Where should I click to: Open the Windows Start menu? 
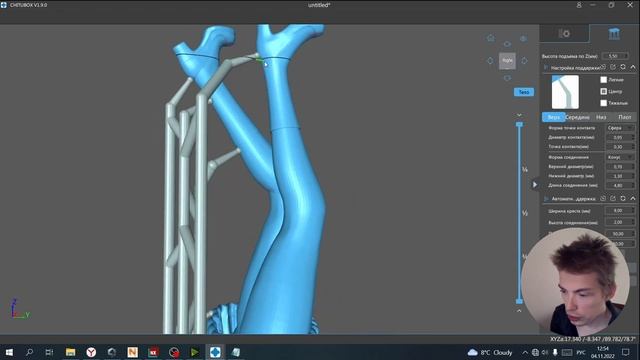click(x=9, y=352)
